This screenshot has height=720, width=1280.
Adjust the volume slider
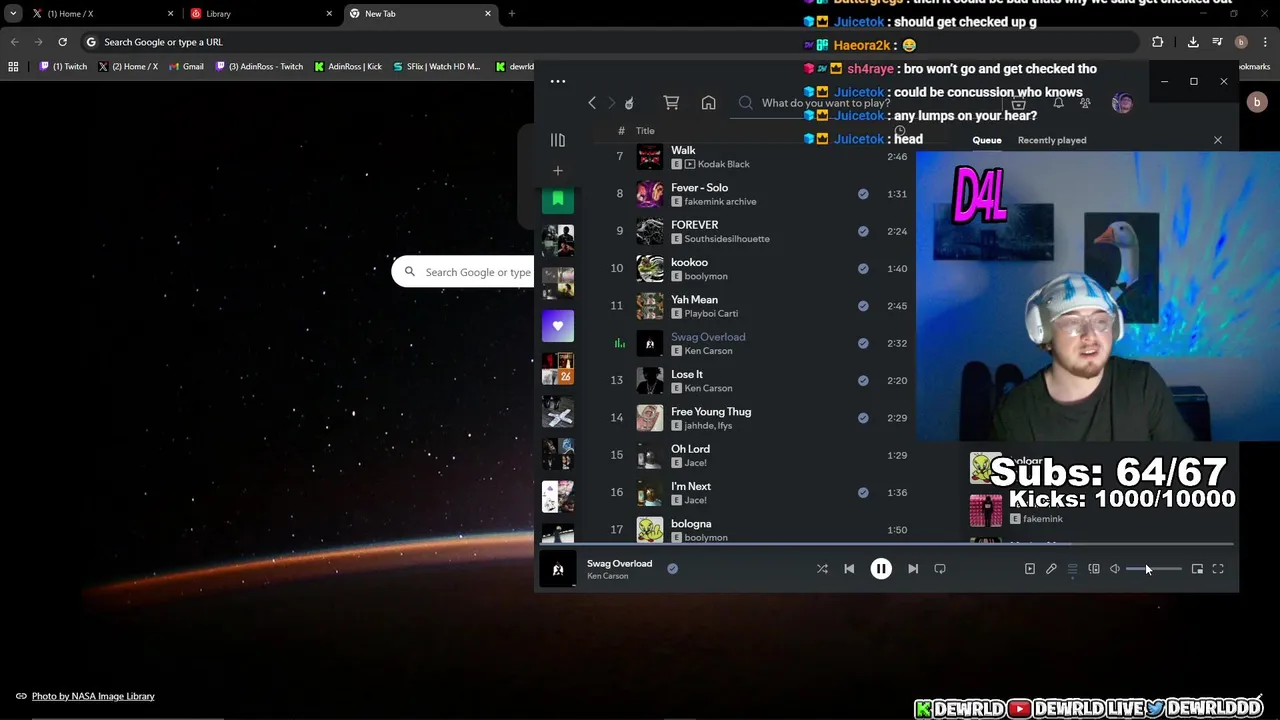point(1154,569)
